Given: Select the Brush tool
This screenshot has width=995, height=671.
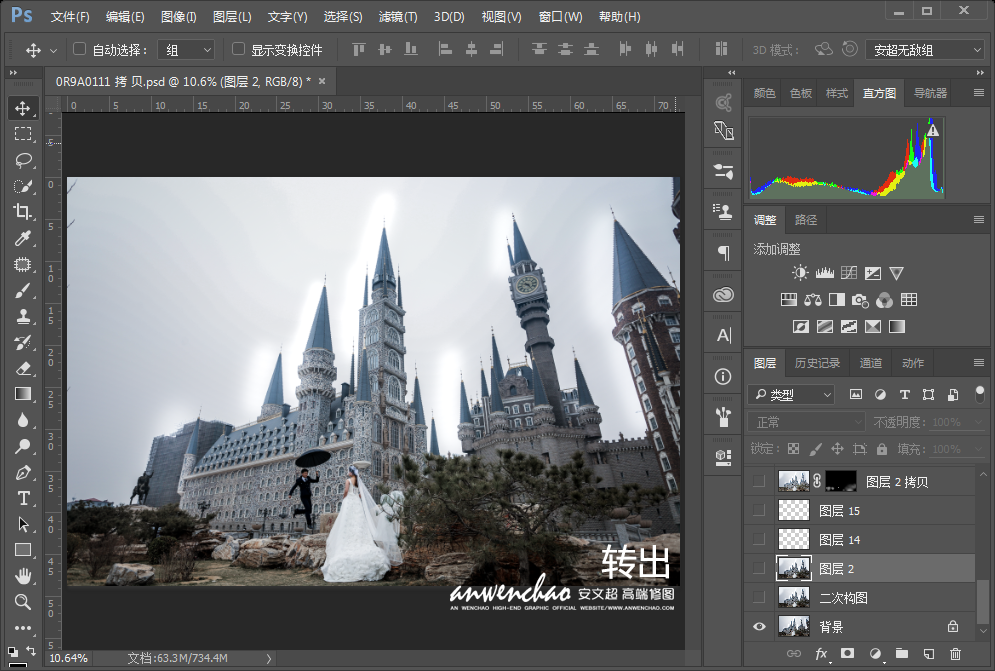Looking at the screenshot, I should coord(23,291).
